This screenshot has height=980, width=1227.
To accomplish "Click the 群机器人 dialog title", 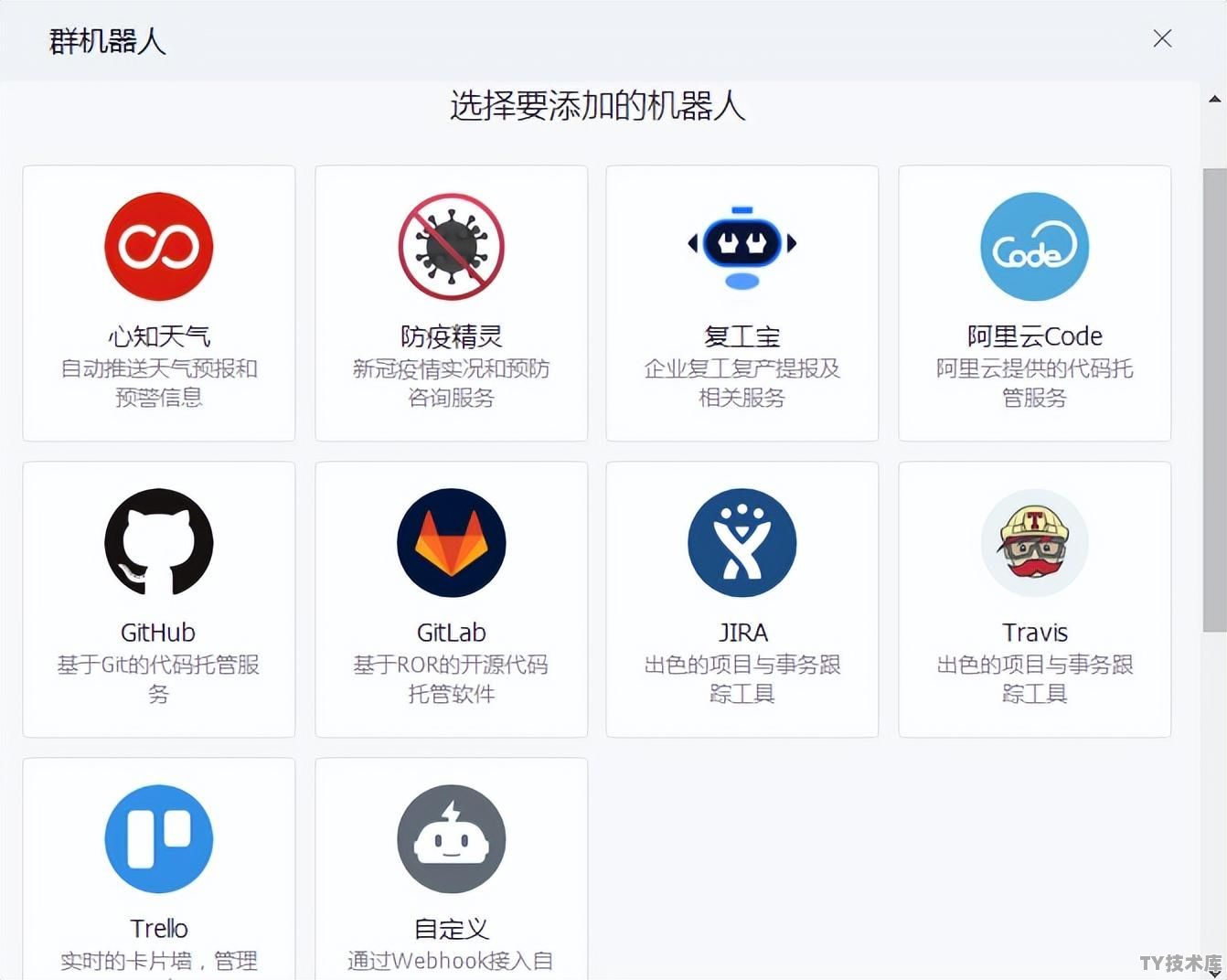I will [x=108, y=41].
